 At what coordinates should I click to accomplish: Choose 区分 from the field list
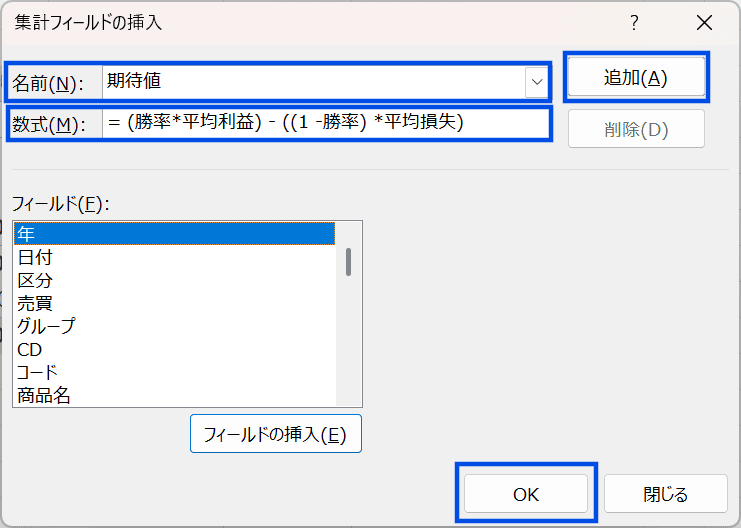point(174,280)
